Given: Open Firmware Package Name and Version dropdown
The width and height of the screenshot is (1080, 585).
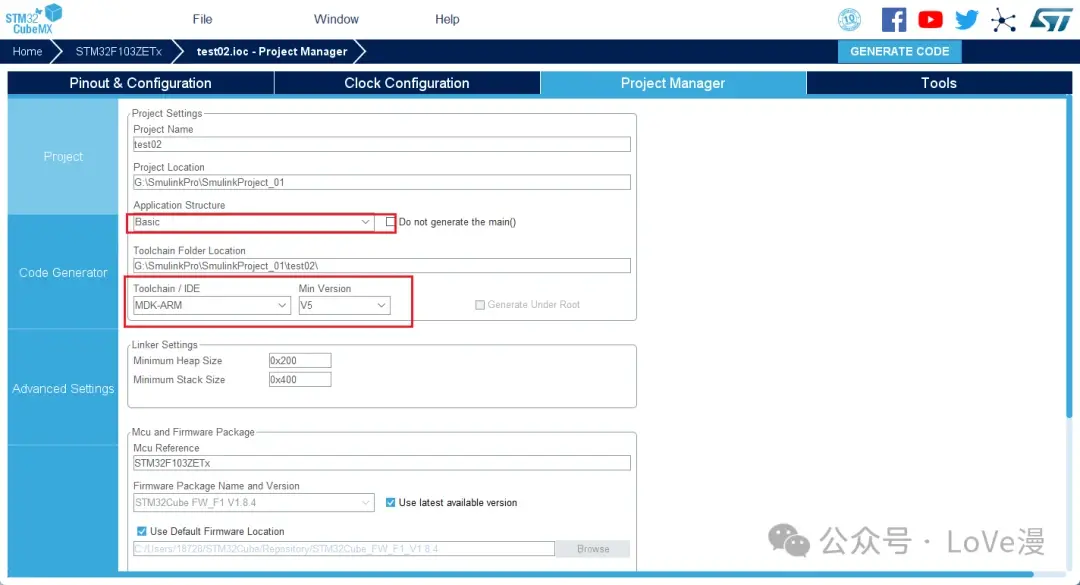Looking at the screenshot, I should (253, 503).
